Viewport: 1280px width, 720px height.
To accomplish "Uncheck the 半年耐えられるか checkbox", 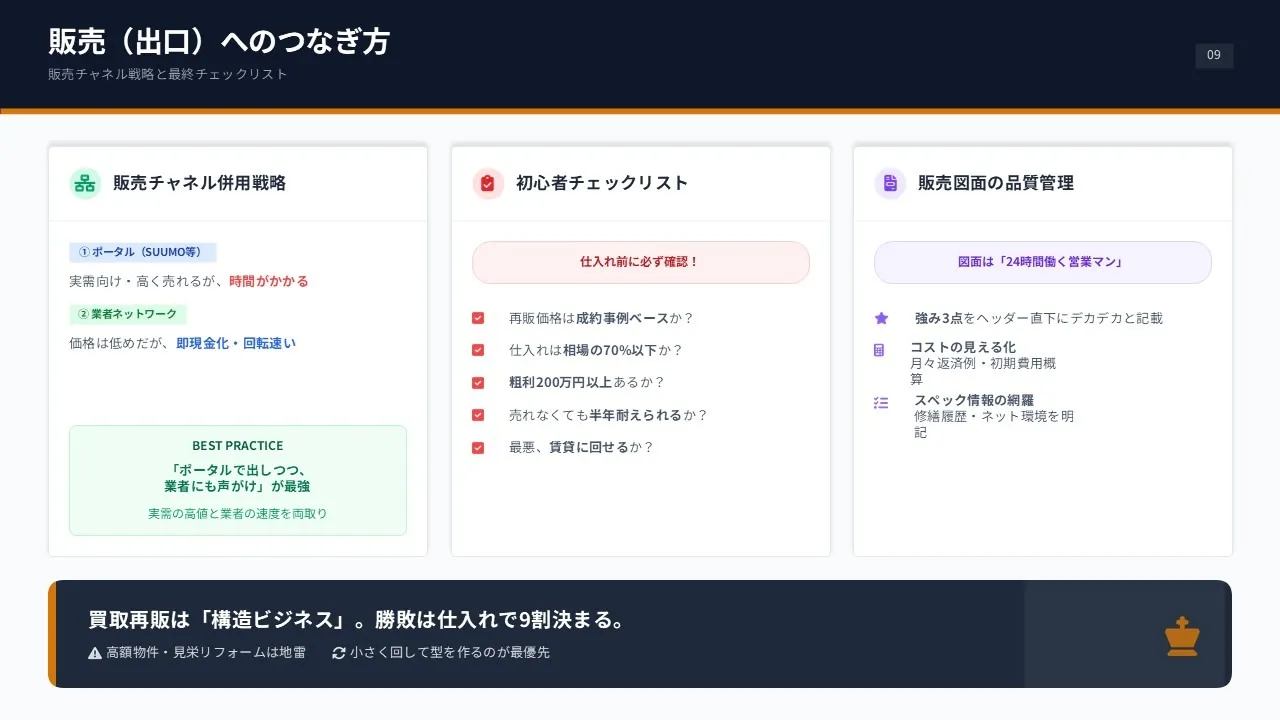I will coord(478,415).
